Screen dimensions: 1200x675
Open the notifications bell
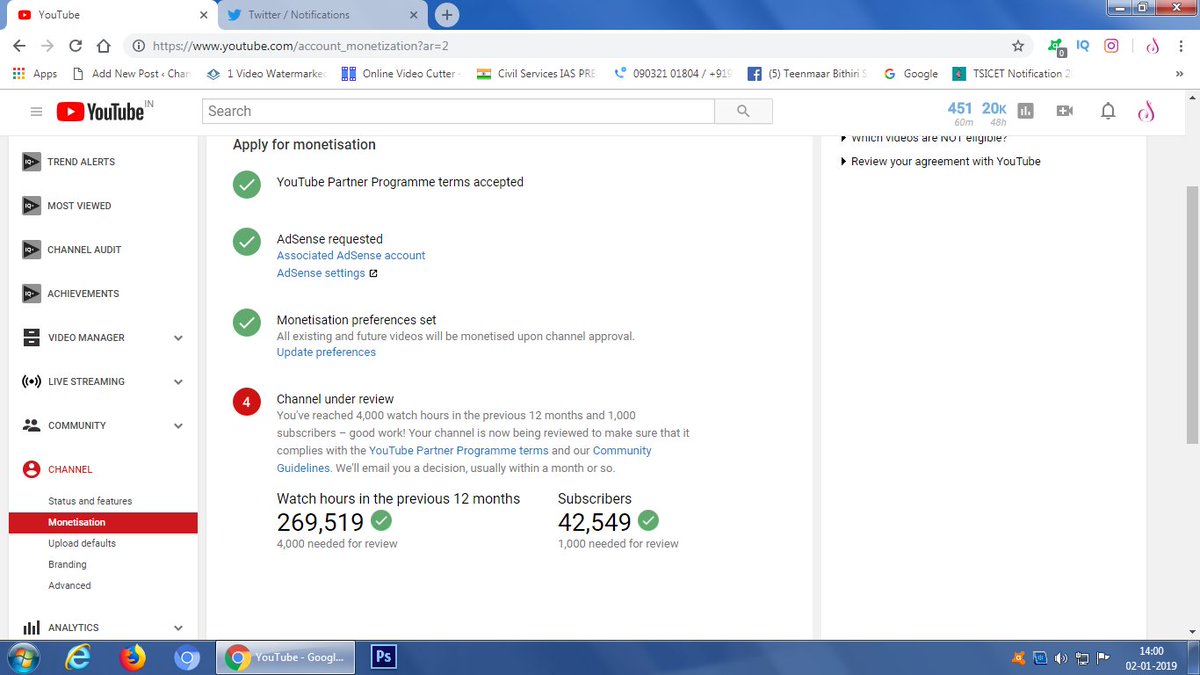[1108, 111]
